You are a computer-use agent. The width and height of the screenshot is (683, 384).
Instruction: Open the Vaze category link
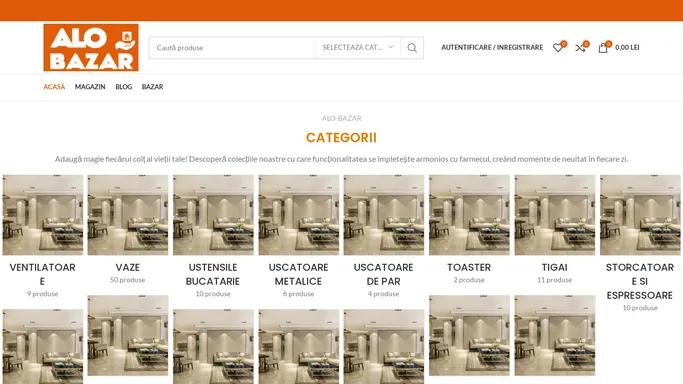(128, 267)
